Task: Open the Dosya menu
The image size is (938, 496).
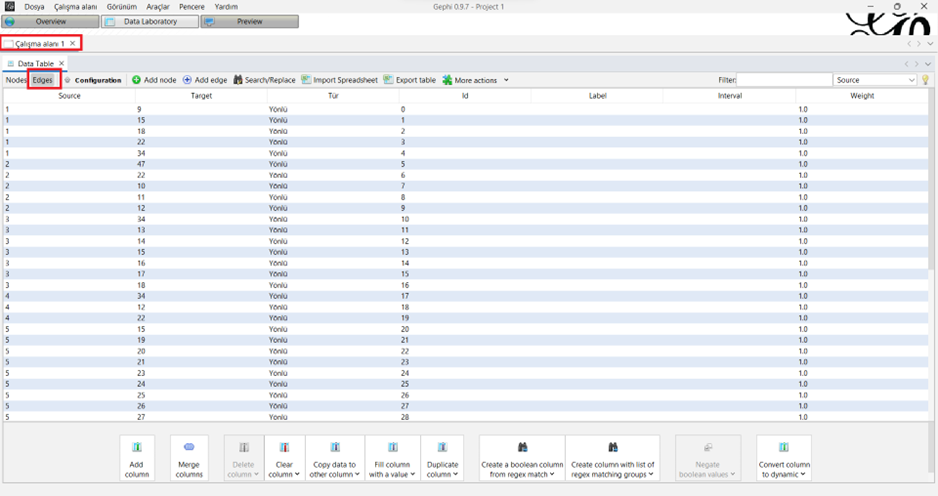Action: [x=34, y=7]
